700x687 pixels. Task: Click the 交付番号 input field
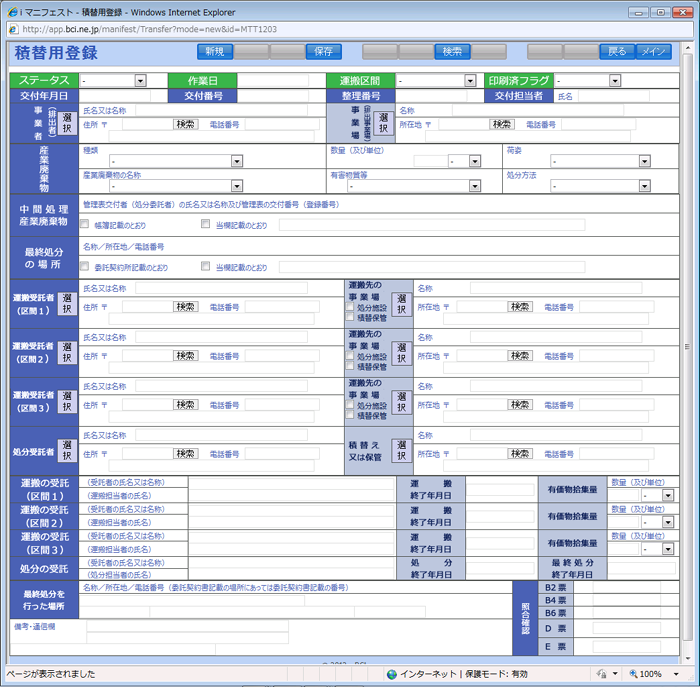[x=273, y=96]
